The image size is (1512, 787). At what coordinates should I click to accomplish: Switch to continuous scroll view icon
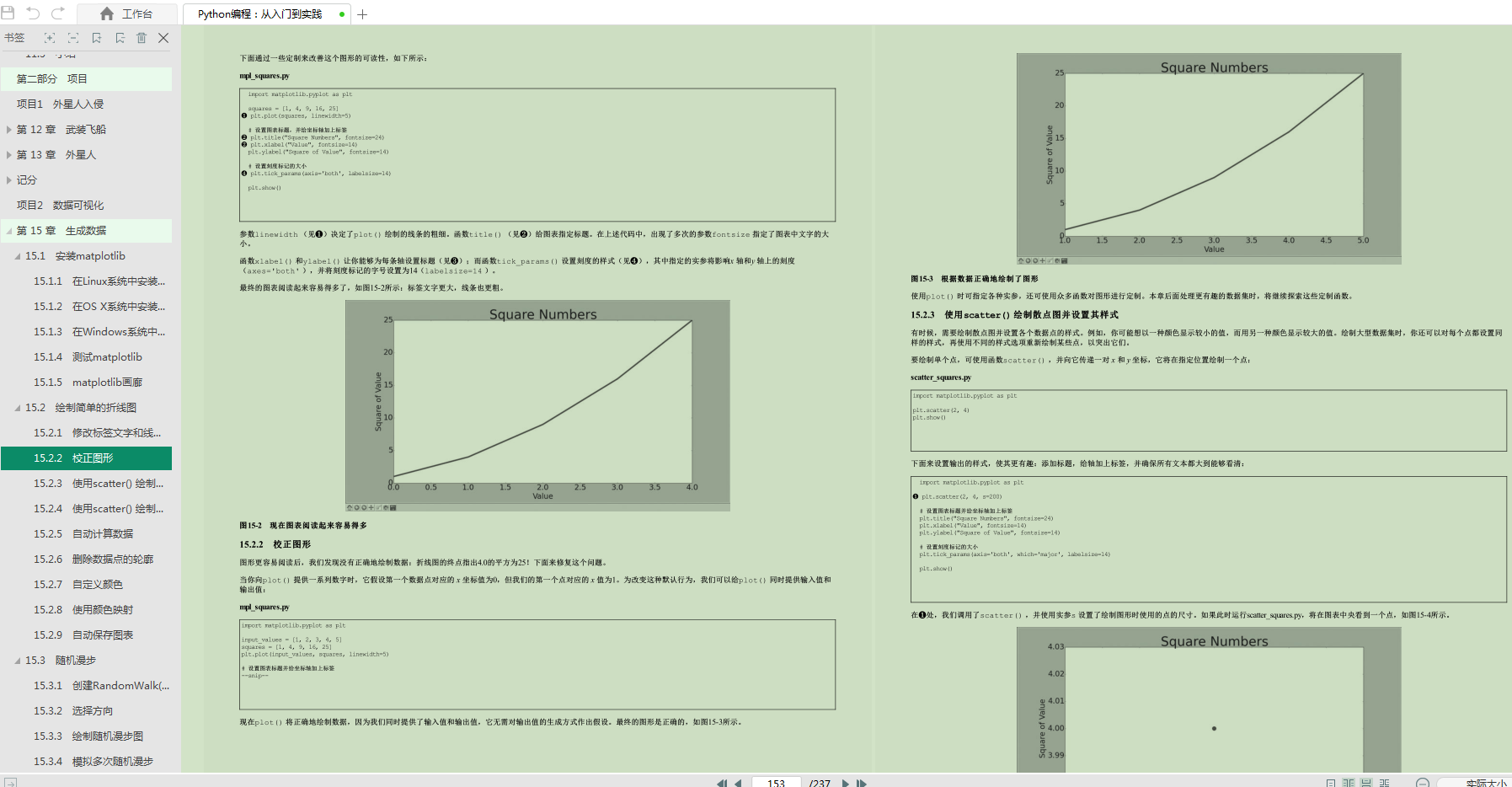click(1366, 783)
